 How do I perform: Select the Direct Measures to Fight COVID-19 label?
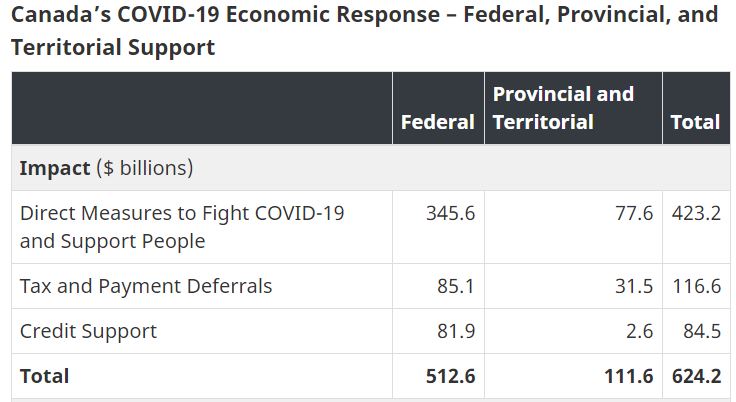[182, 227]
